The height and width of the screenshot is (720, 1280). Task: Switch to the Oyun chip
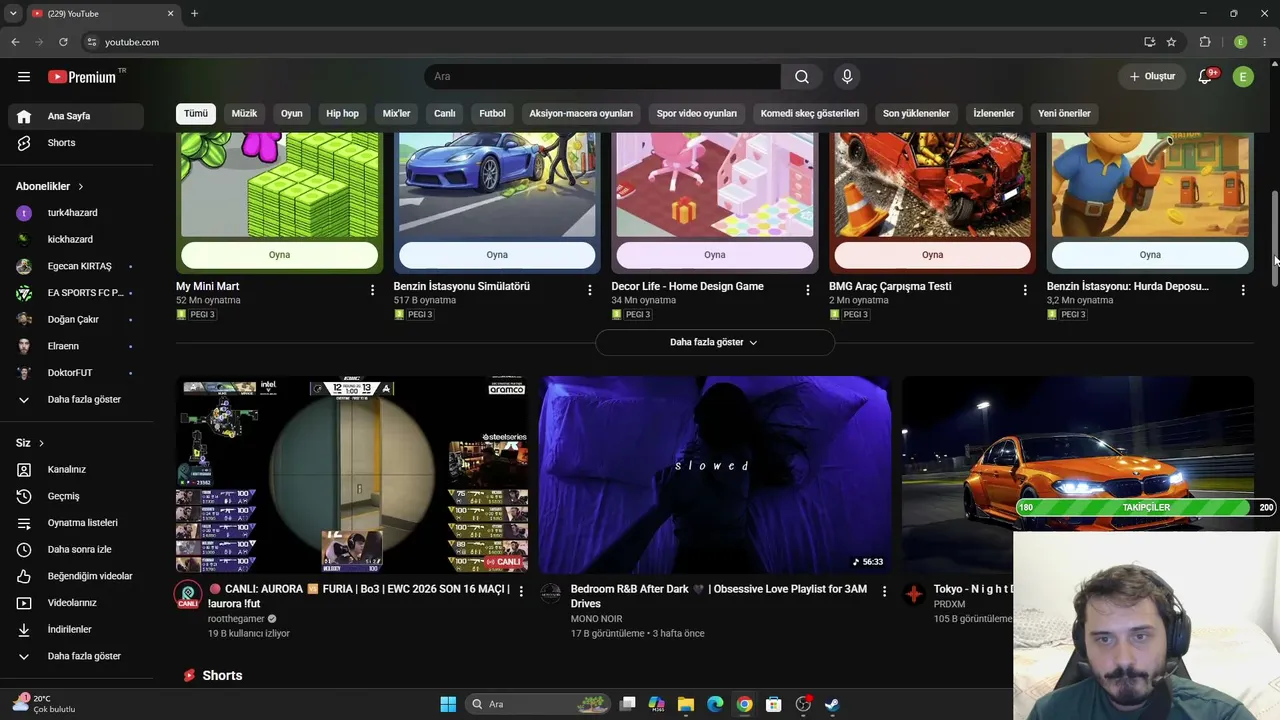coord(292,113)
